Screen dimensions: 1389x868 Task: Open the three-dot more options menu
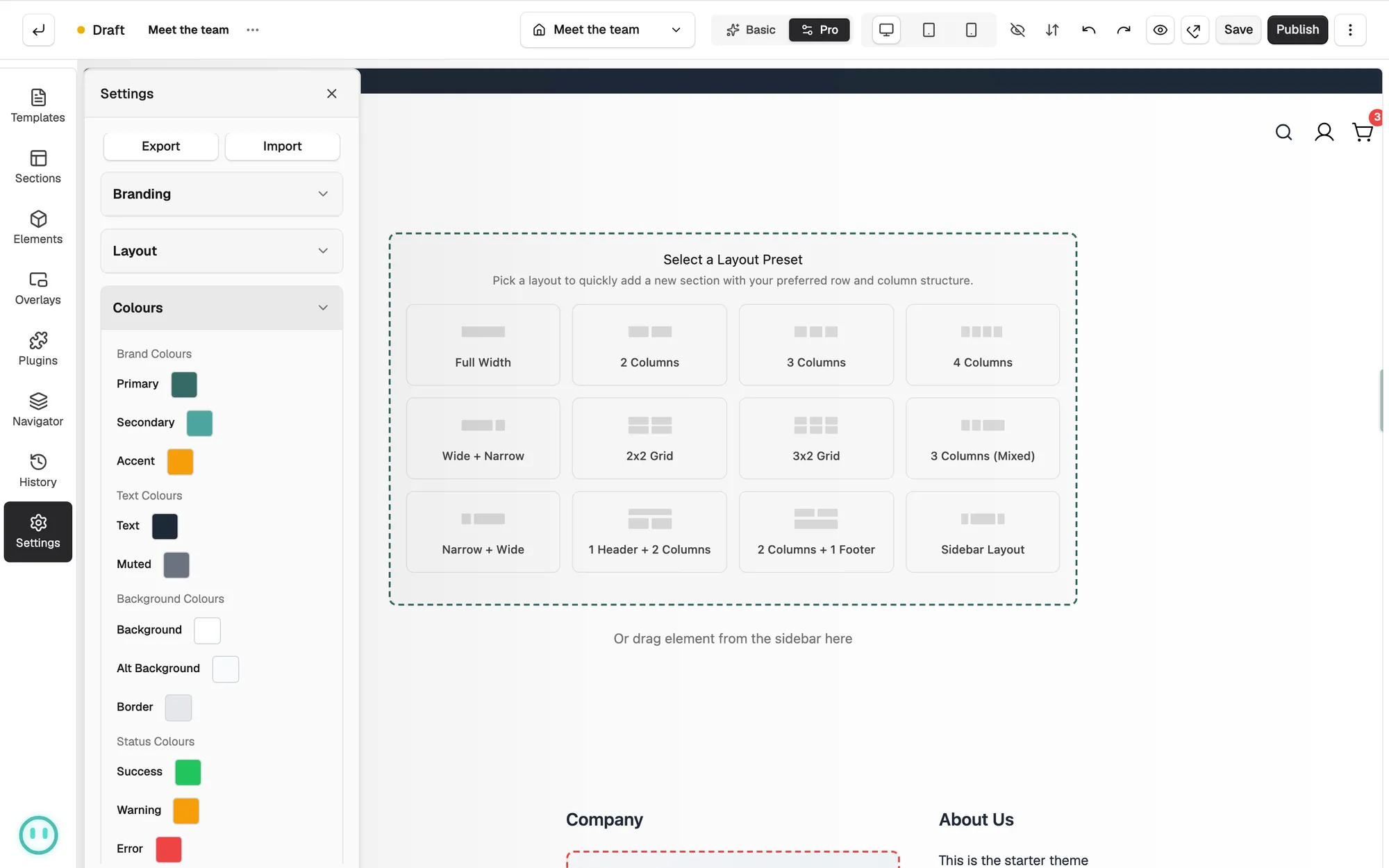point(1350,30)
